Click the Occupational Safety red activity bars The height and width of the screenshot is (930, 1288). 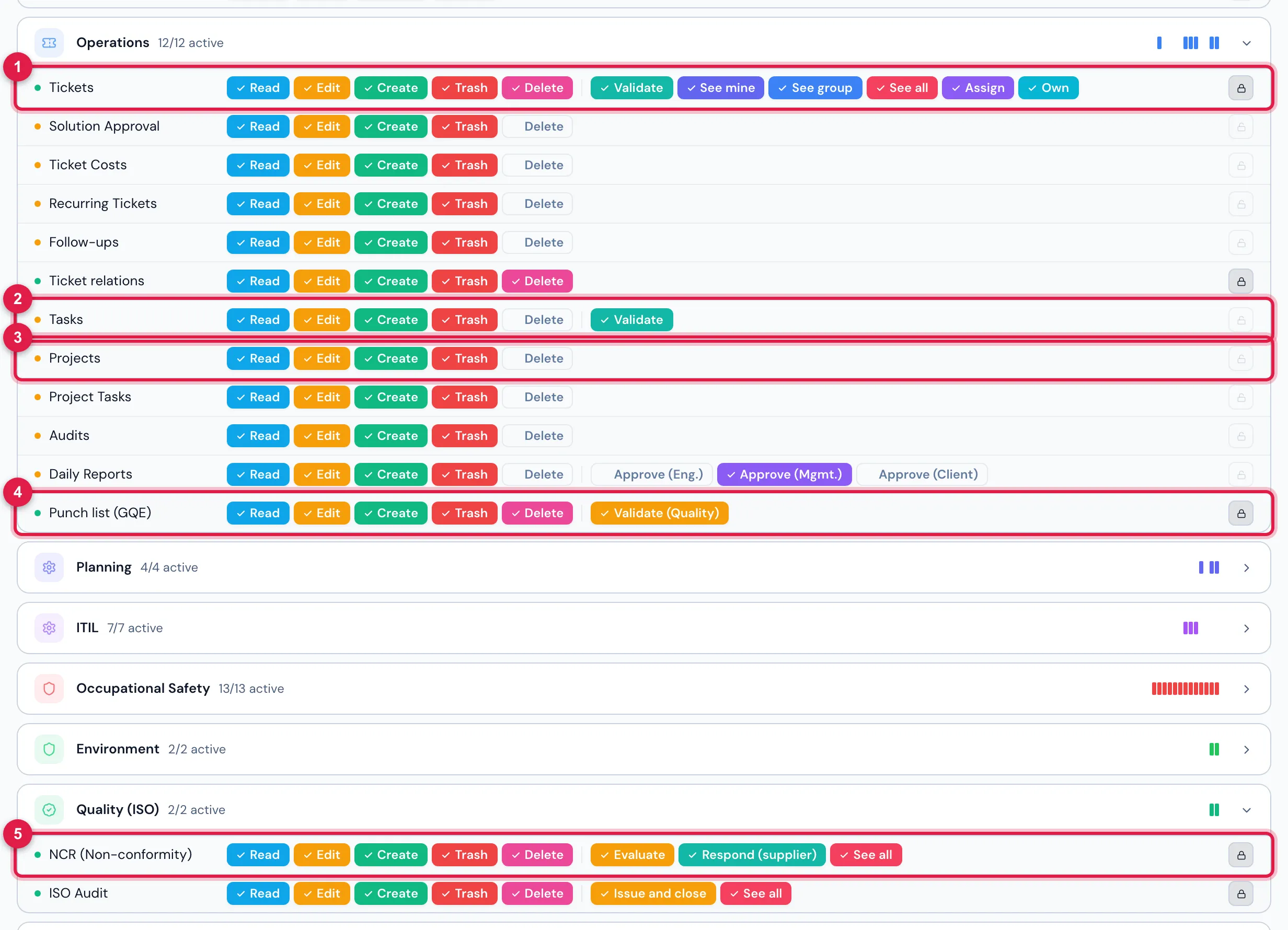pos(1185,689)
